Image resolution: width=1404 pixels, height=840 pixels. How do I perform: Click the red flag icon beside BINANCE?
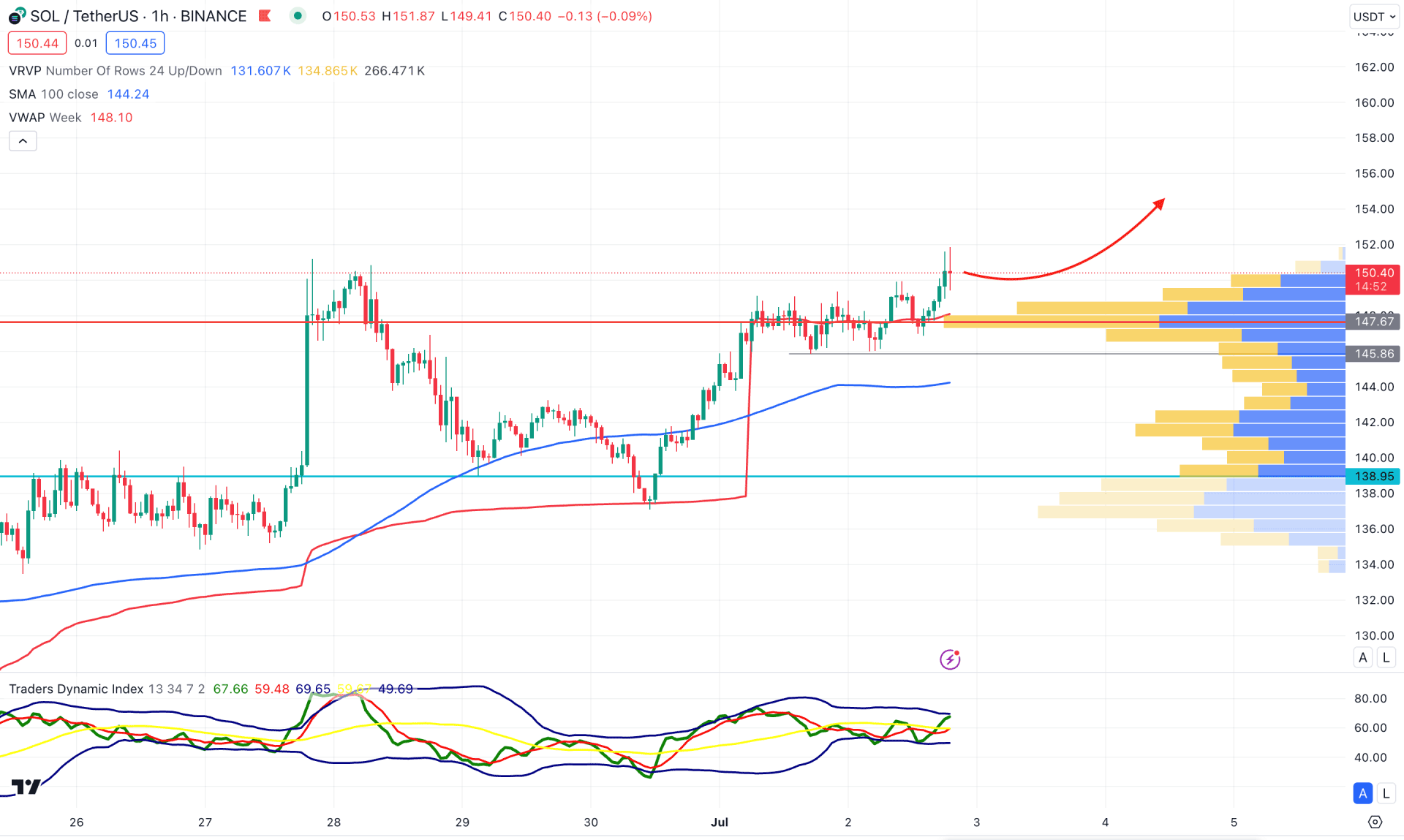(265, 16)
